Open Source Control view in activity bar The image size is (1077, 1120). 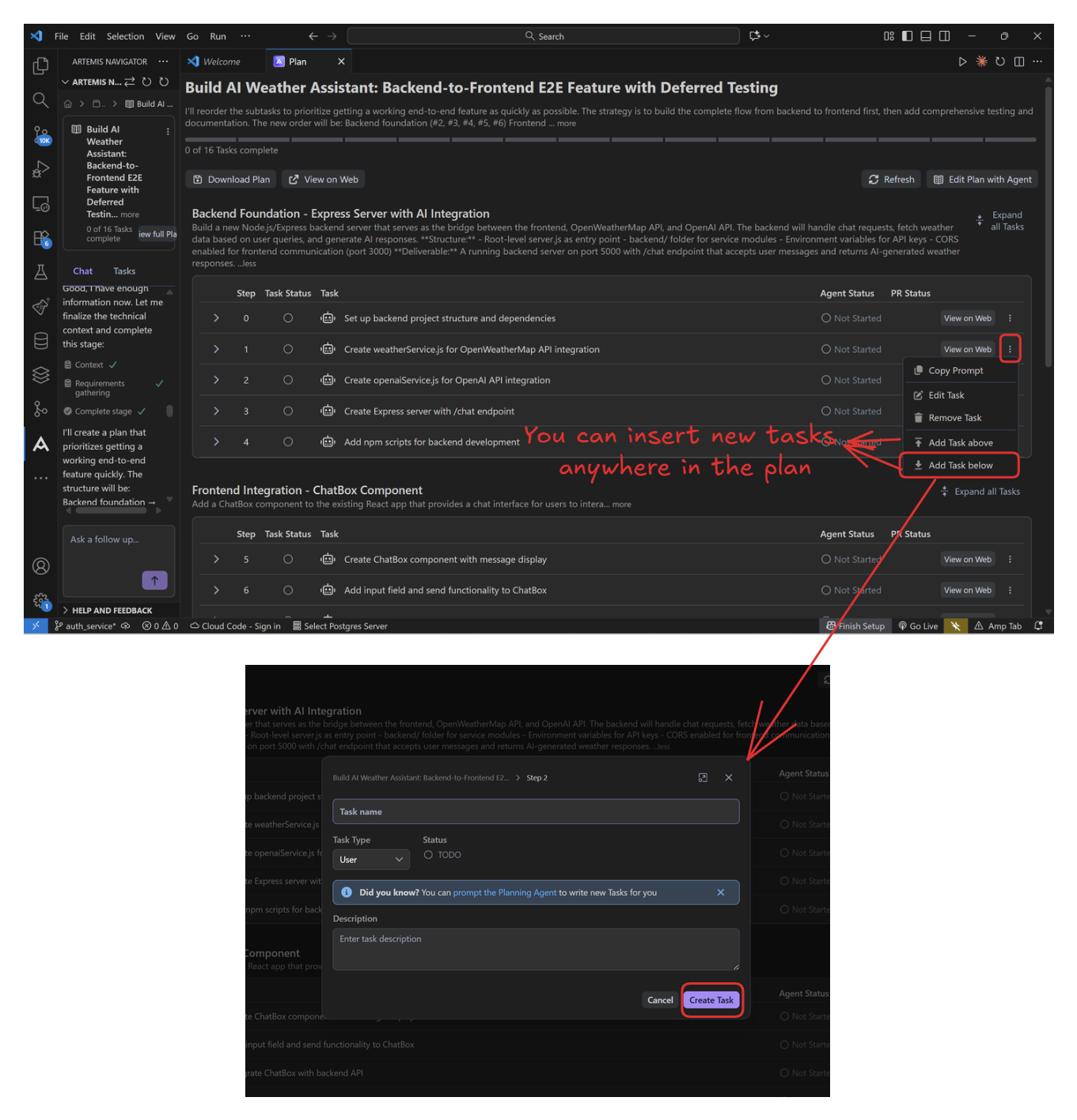pyautogui.click(x=41, y=135)
